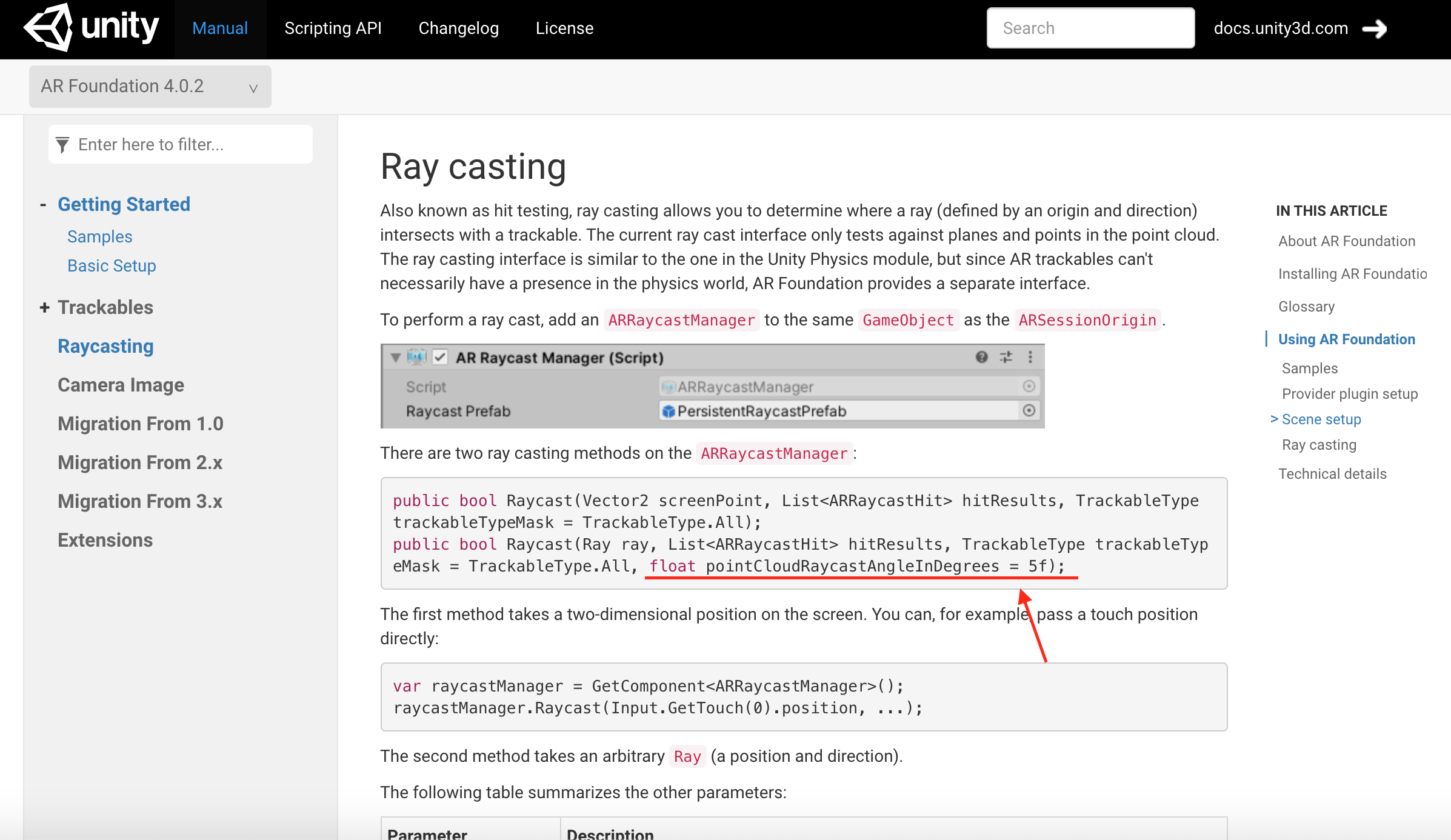Open the AR Foundation 4.0.2 version dropdown
1451x840 pixels.
pos(253,87)
